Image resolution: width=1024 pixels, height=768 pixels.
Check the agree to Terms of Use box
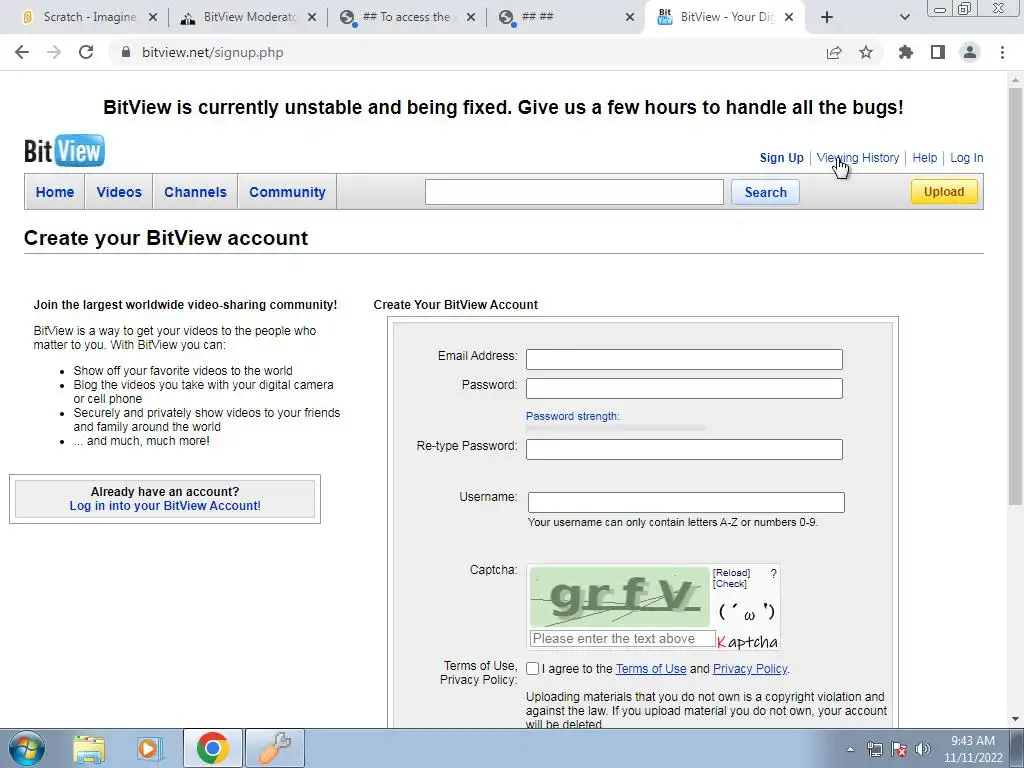533,669
